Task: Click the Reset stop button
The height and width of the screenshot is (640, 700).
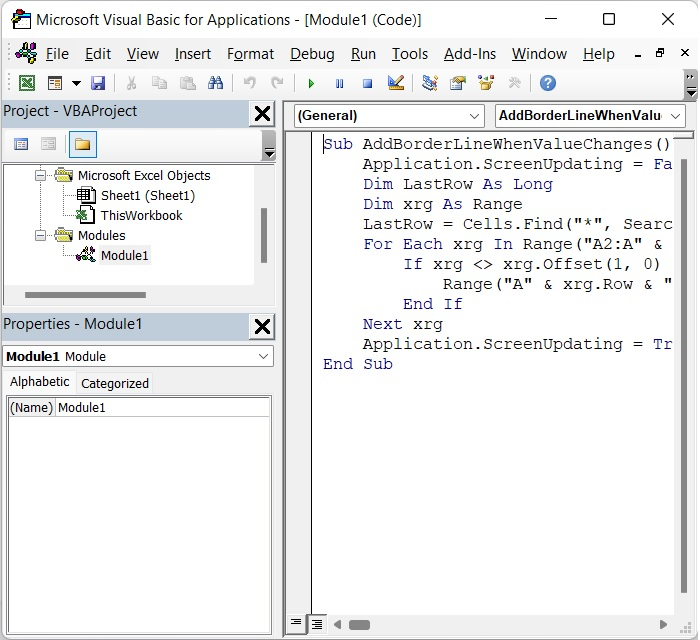Action: 367,83
